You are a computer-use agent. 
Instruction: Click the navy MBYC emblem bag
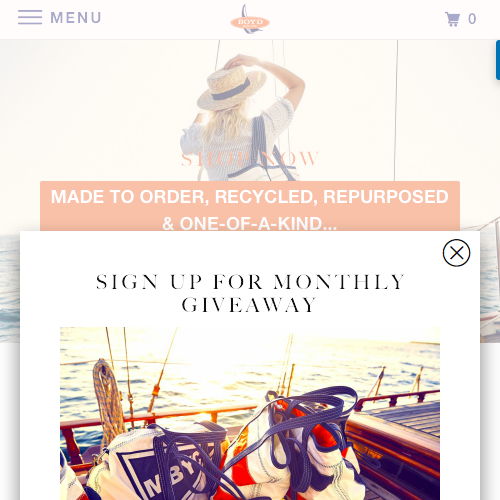pos(157,467)
